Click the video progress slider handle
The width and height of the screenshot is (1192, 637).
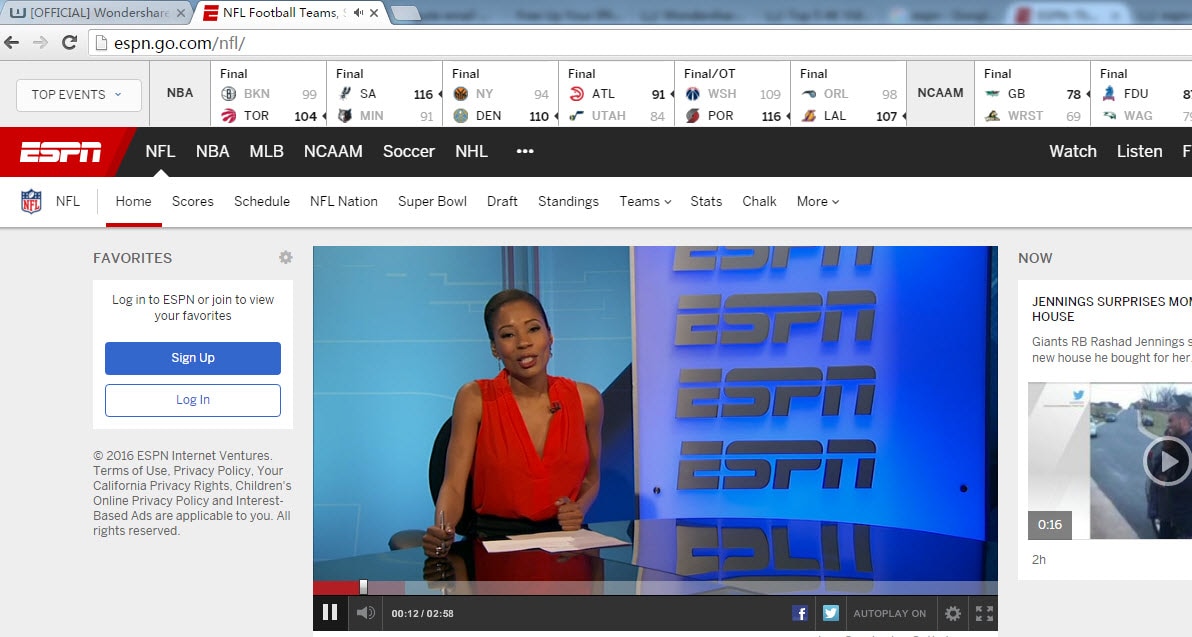coord(363,587)
